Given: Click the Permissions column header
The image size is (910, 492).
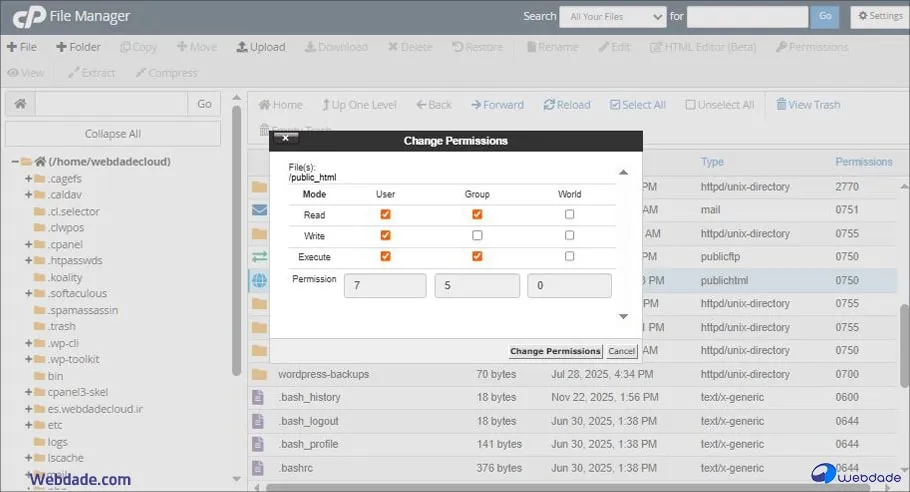Looking at the screenshot, I should pyautogui.click(x=863, y=162).
